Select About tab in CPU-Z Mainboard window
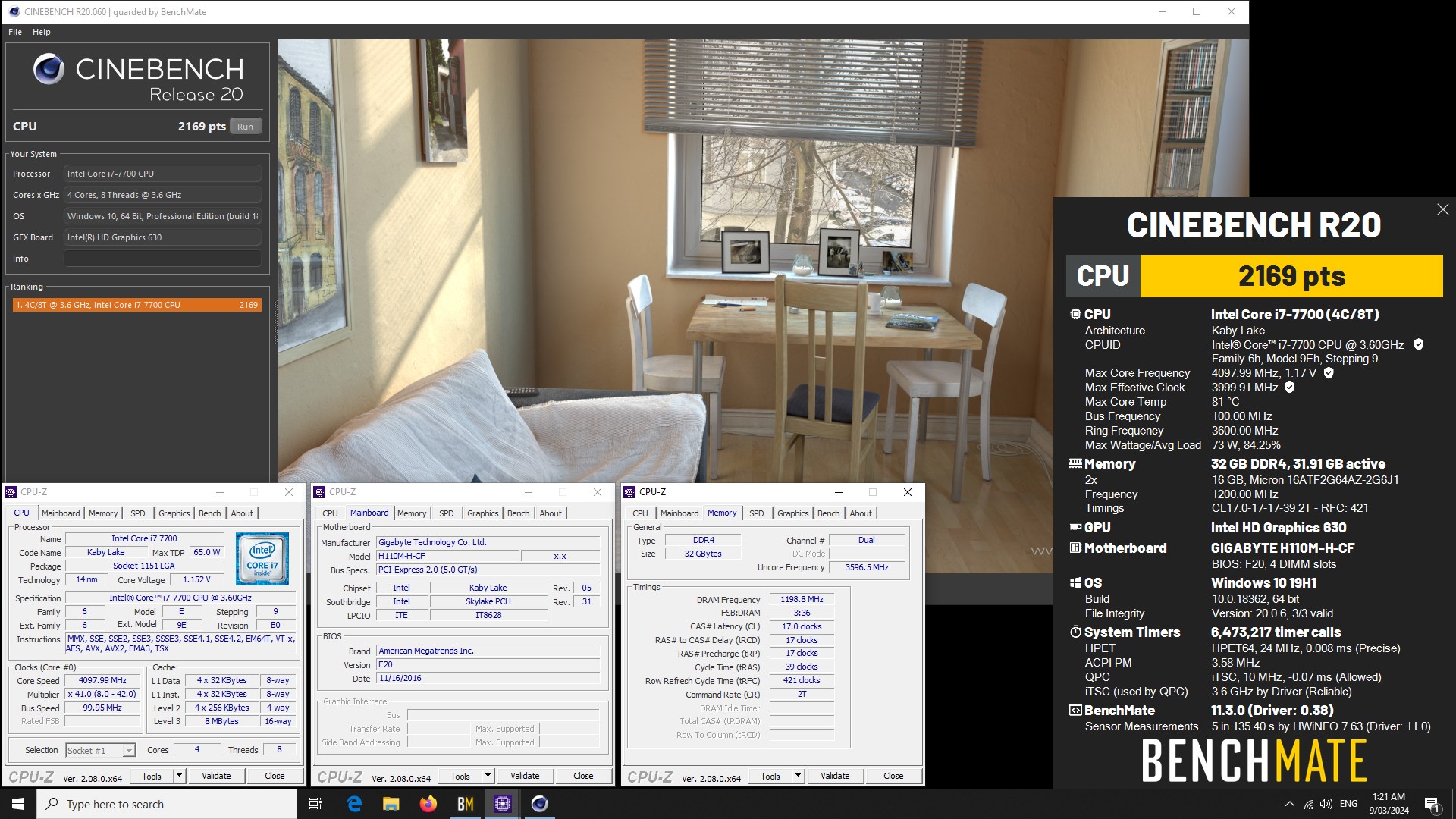This screenshot has height=819, width=1456. pyautogui.click(x=551, y=513)
